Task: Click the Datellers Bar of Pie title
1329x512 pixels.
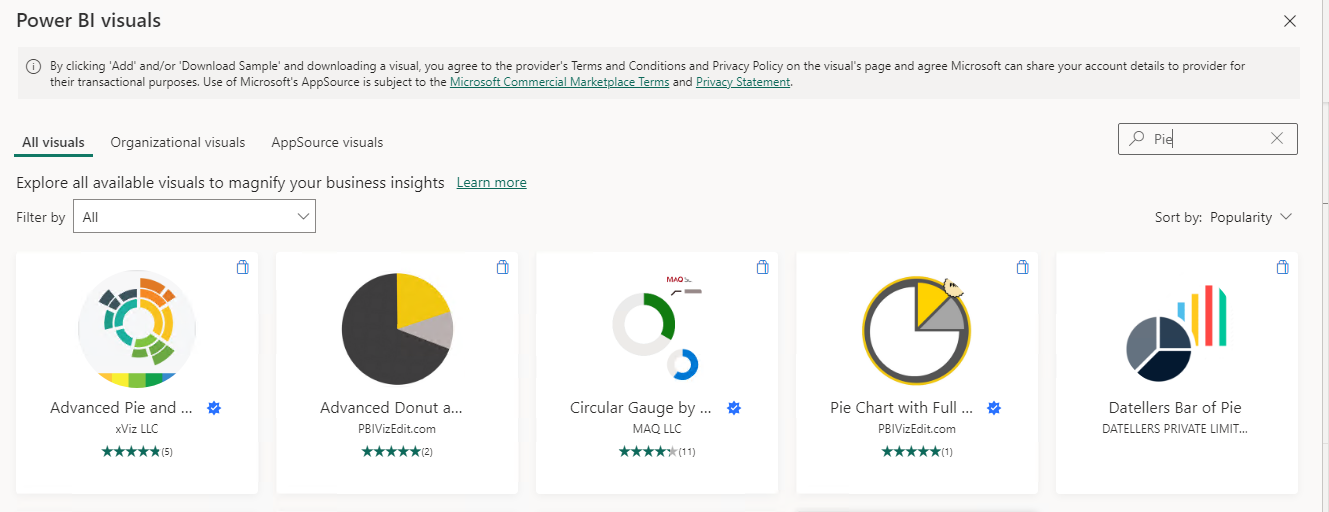Action: pos(1175,408)
